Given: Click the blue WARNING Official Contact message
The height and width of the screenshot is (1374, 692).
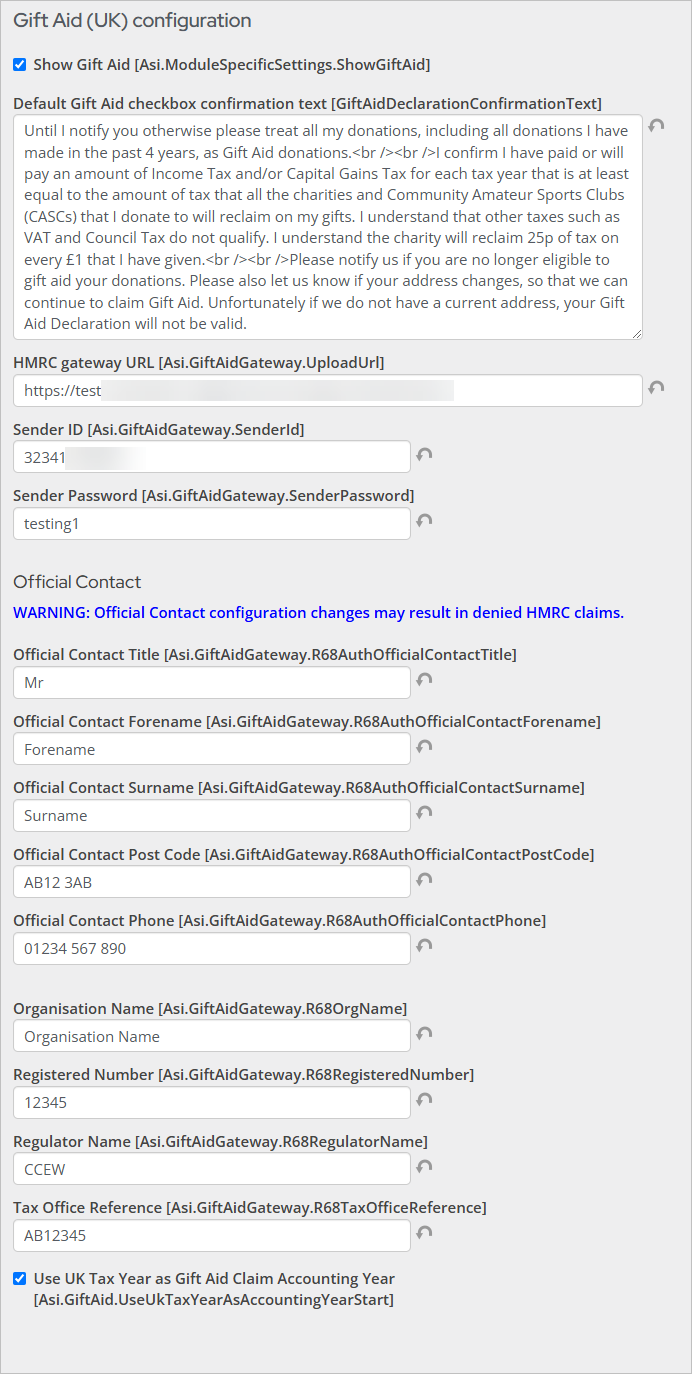Looking at the screenshot, I should pos(318,613).
